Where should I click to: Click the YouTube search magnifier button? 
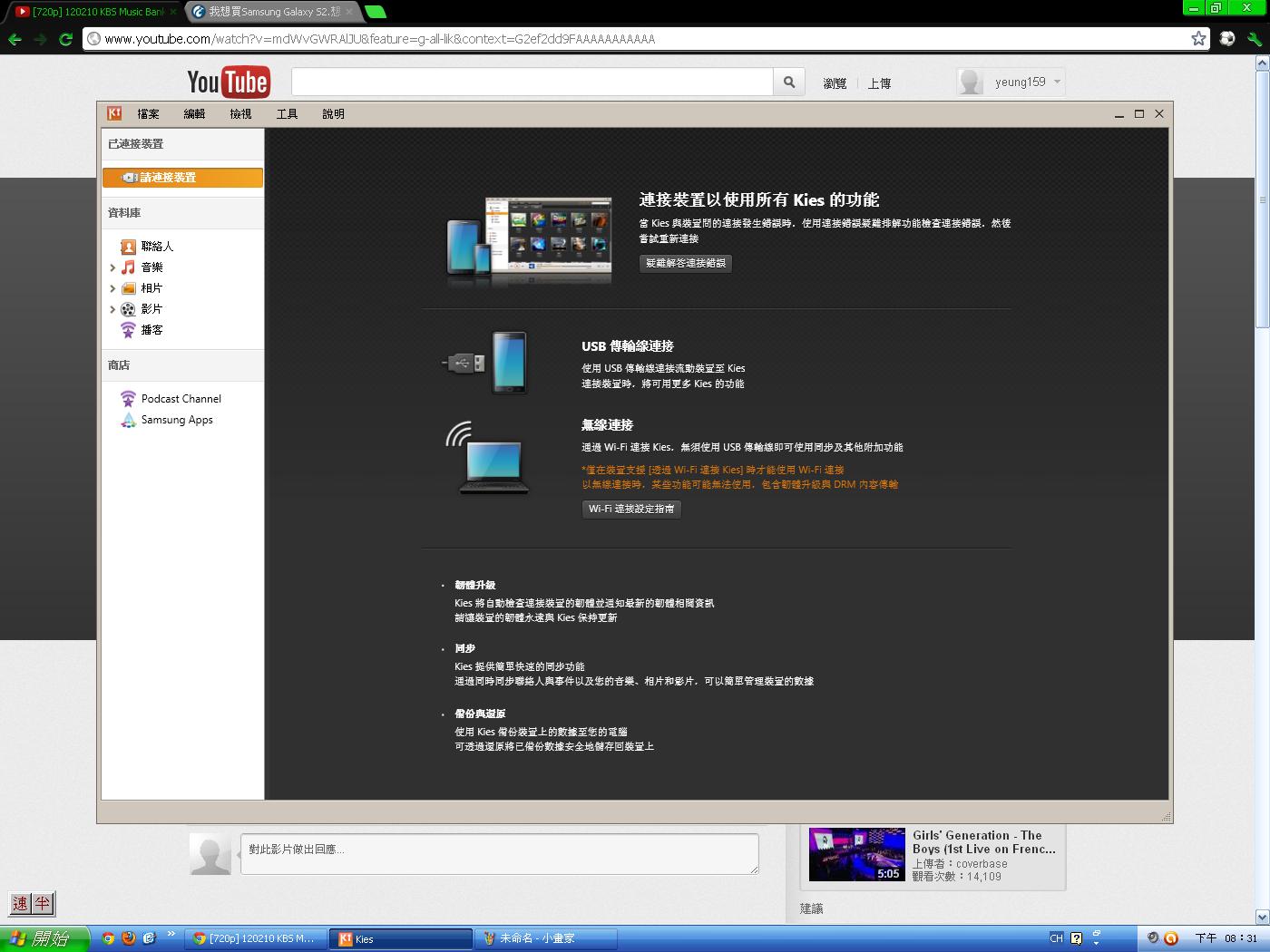789,82
